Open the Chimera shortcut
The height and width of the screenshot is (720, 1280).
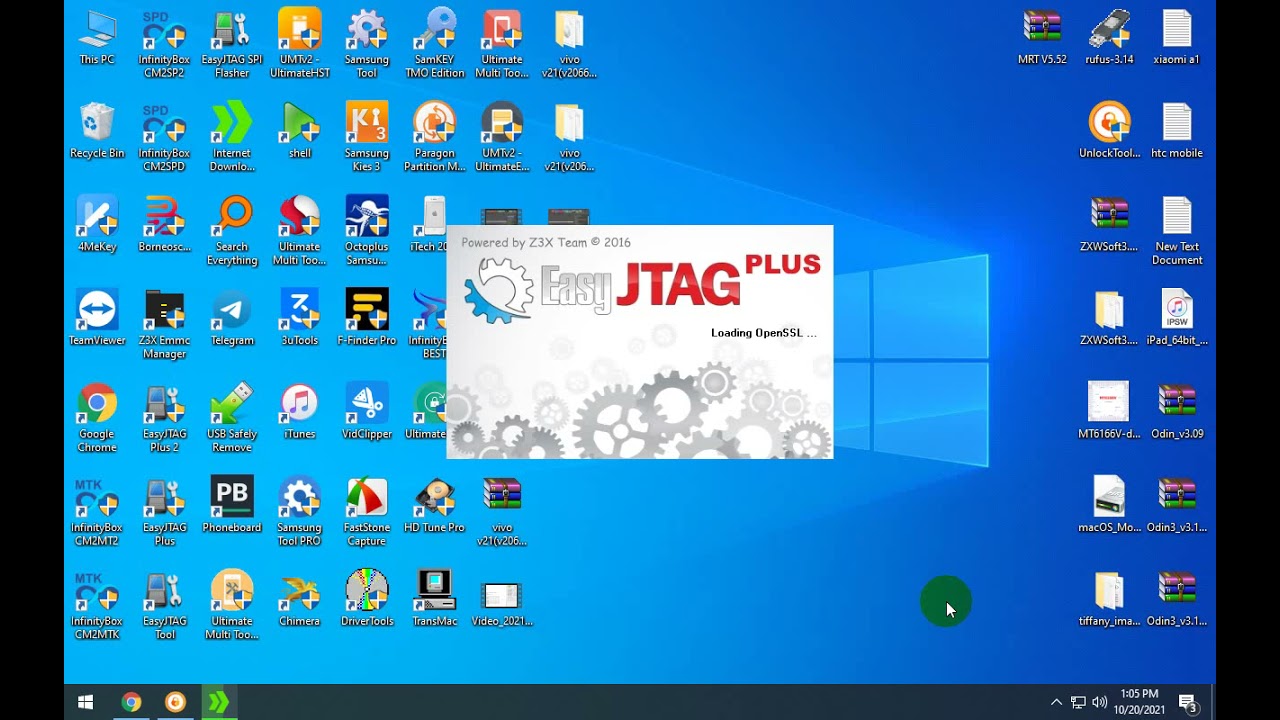click(x=299, y=599)
